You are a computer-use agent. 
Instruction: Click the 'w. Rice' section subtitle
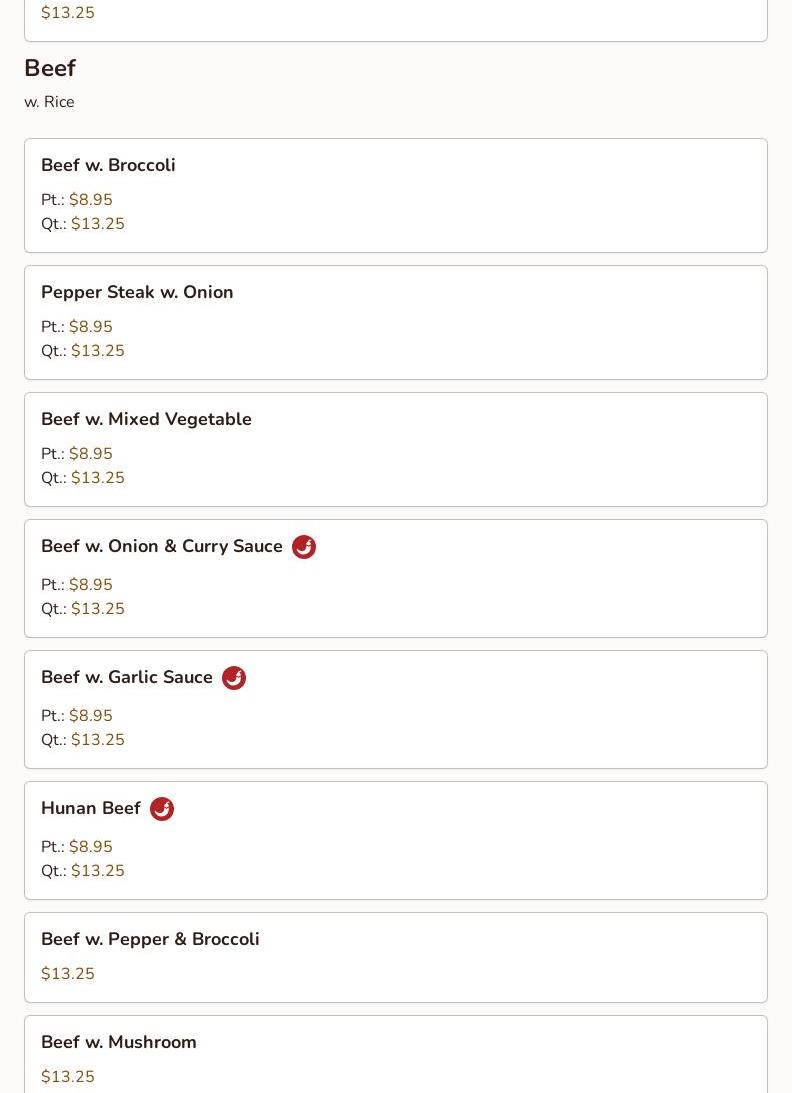49,102
